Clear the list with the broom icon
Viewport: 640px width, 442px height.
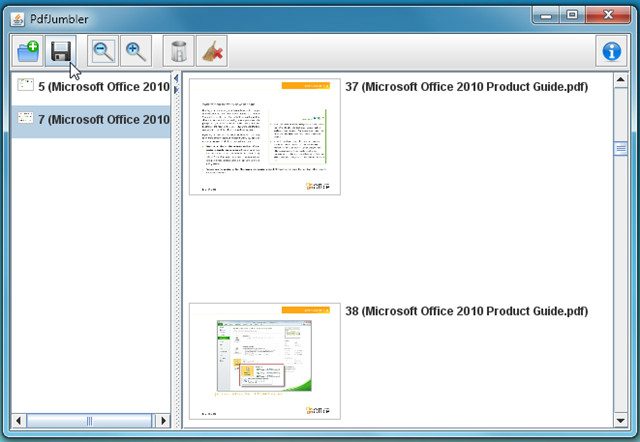point(212,51)
